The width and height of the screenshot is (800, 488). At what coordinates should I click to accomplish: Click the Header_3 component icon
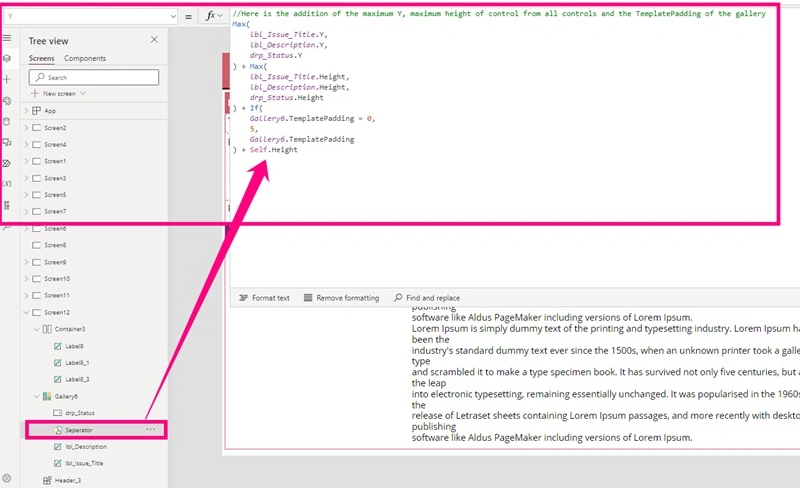pos(47,480)
